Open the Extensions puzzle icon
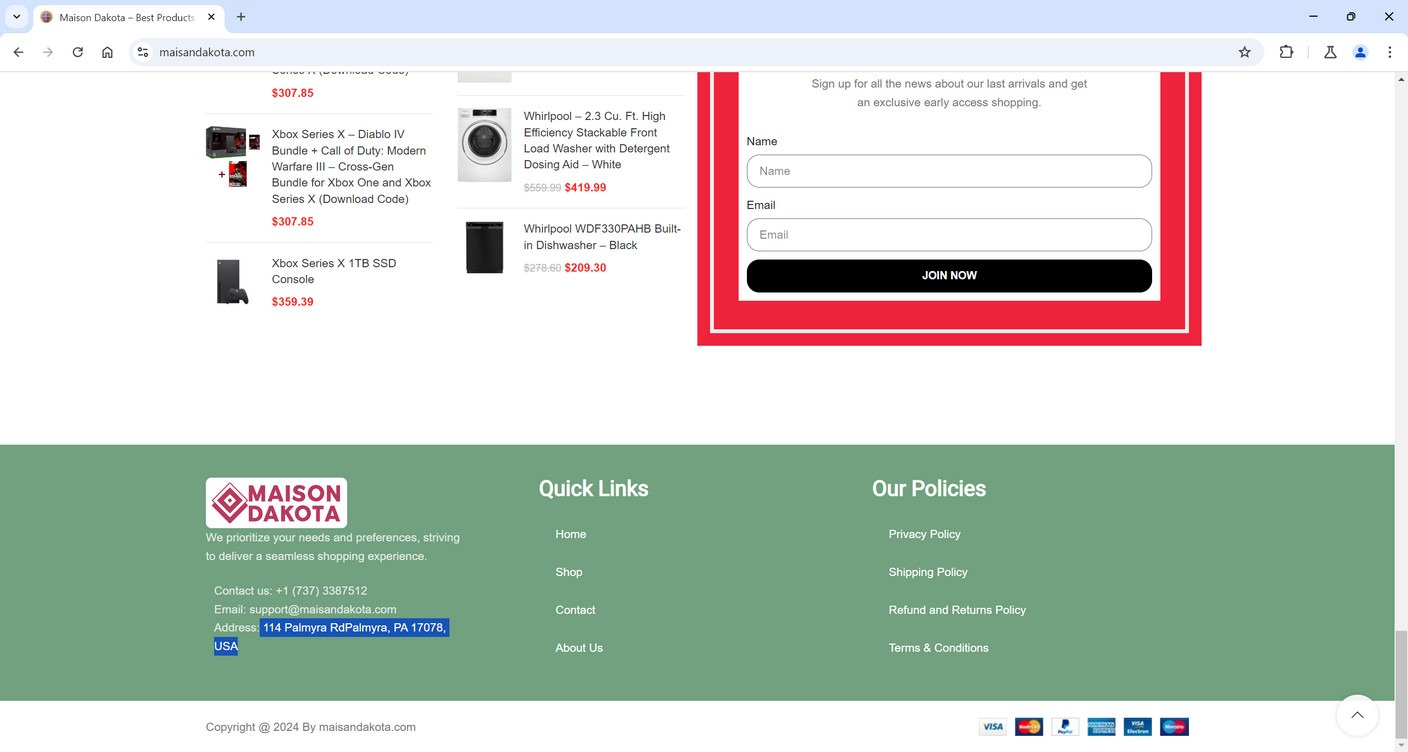Image resolution: width=1408 pixels, height=752 pixels. 1286,52
